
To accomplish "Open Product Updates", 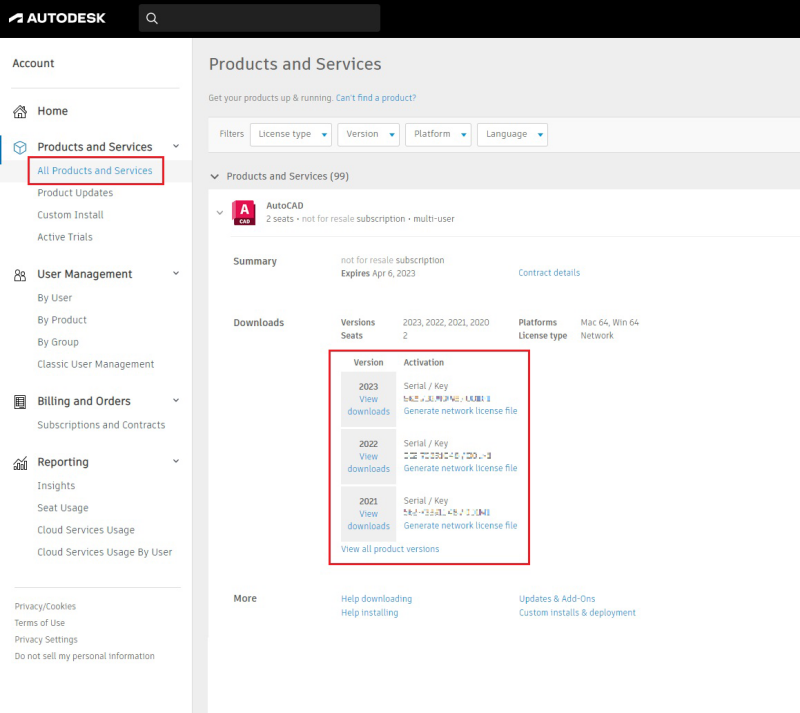I will tap(75, 193).
